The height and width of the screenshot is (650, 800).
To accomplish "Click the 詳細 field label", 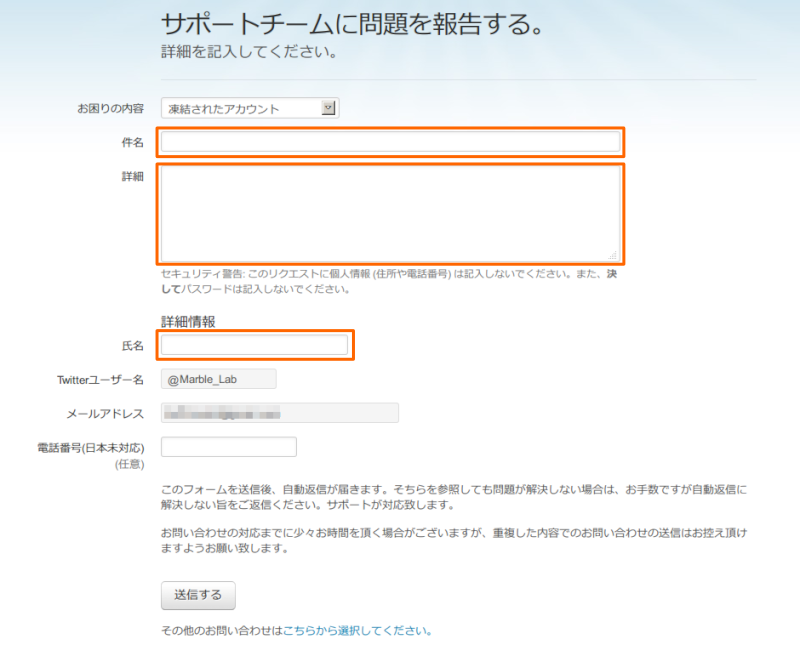I will [x=132, y=177].
